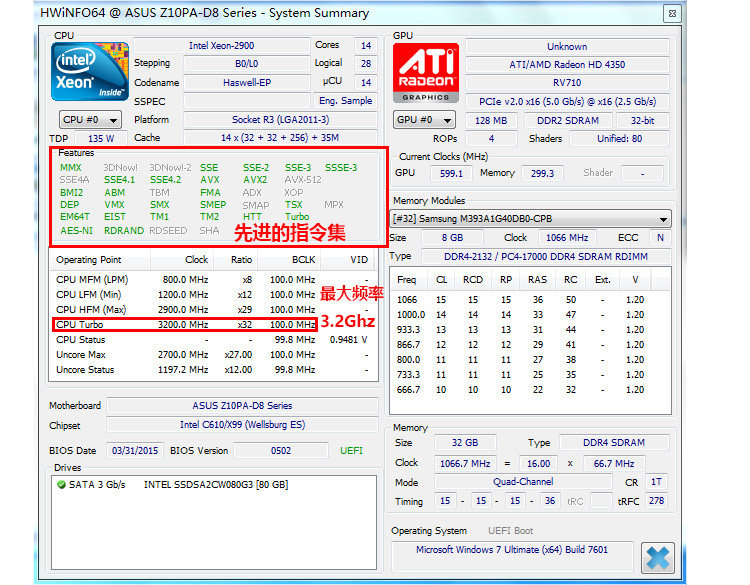Click the Ratio column header
Image resolution: width=750 pixels, height=585 pixels.
236,260
